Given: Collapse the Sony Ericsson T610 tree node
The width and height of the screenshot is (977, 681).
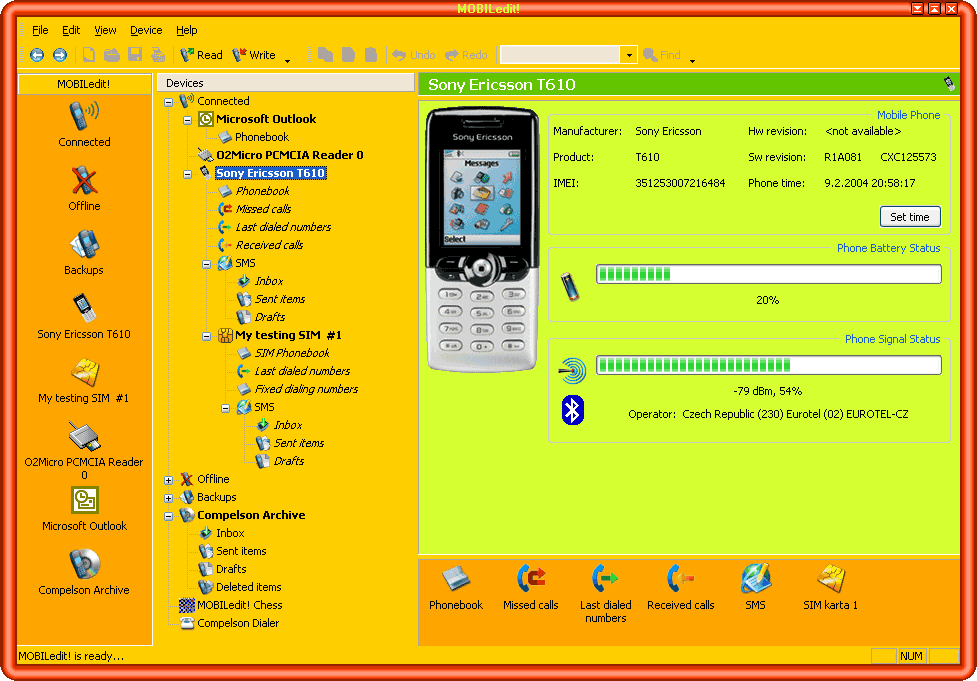Looking at the screenshot, I should pos(188,174).
